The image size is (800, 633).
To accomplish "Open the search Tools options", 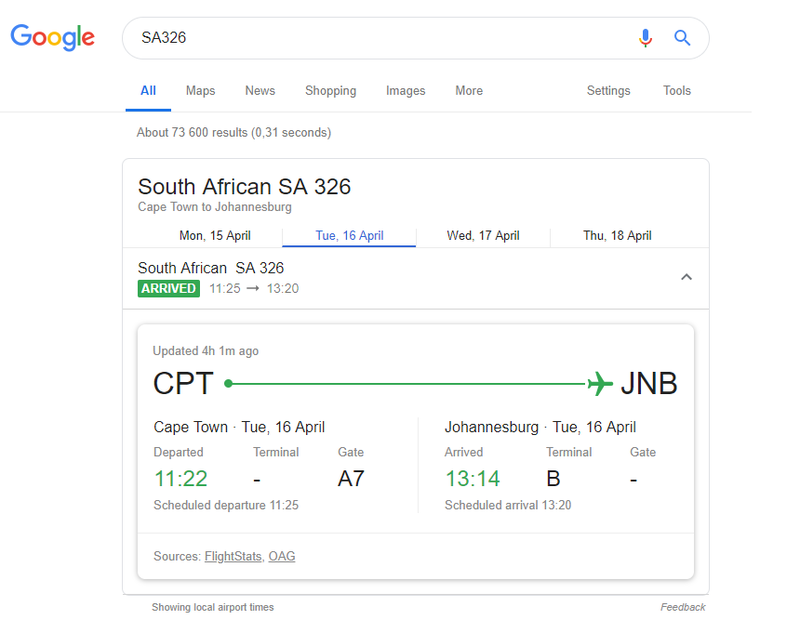I will pyautogui.click(x=676, y=91).
